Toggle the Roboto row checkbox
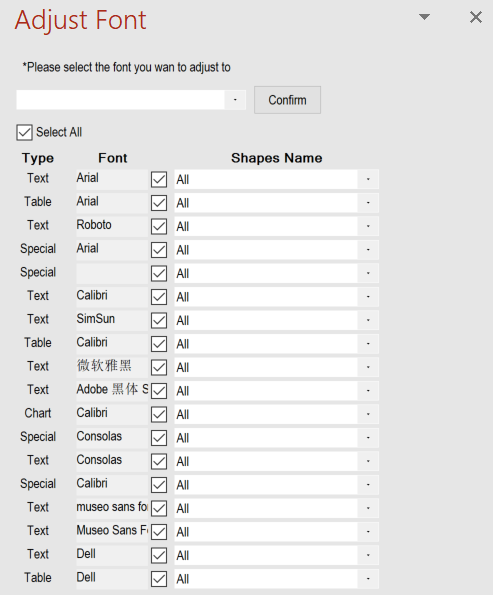This screenshot has width=493, height=595. coord(159,227)
